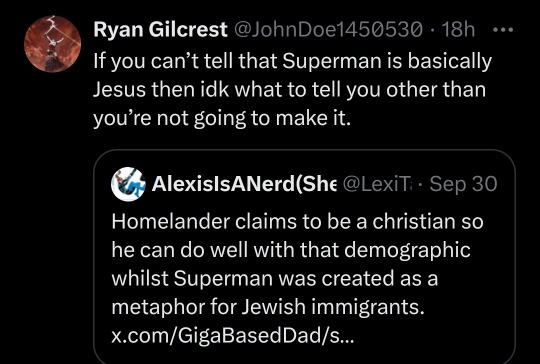
Task: Click the word 'Homelander' in quoted tweet
Action: point(170,222)
